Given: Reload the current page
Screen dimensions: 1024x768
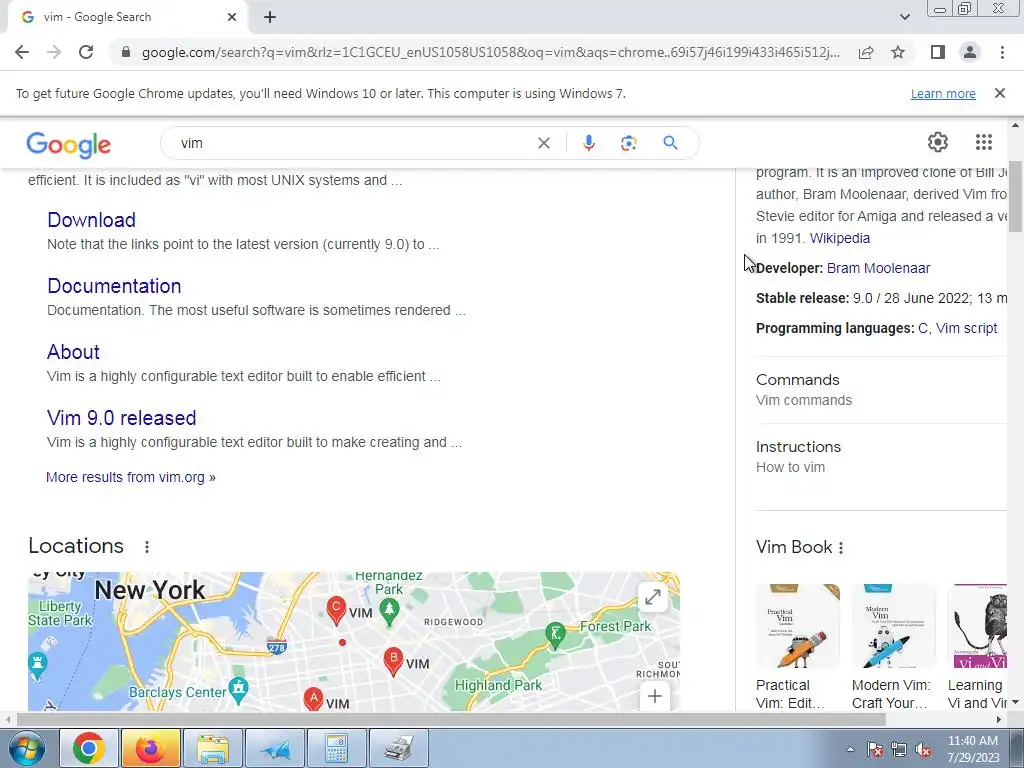Looking at the screenshot, I should coord(86,52).
